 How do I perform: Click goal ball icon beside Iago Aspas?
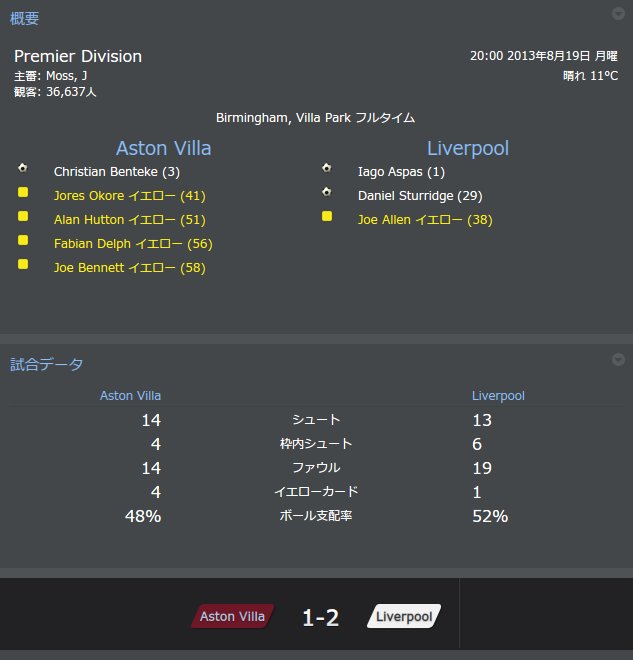point(327,168)
